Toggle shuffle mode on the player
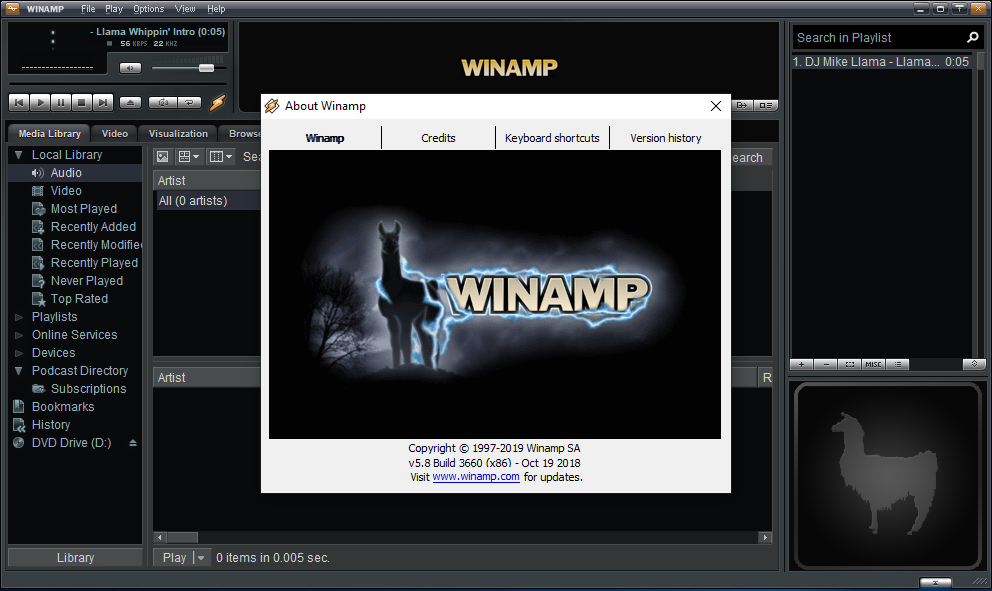 pos(162,102)
